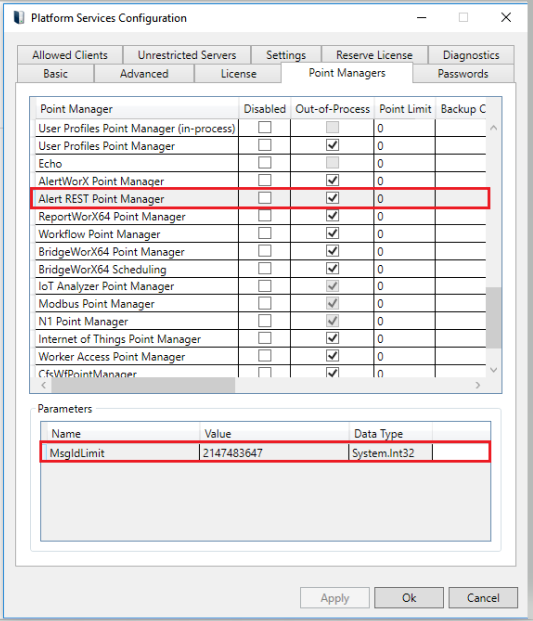Image resolution: width=533 pixels, height=621 pixels.
Task: Minimize the Platform Services Configuration window
Action: pos(421,17)
